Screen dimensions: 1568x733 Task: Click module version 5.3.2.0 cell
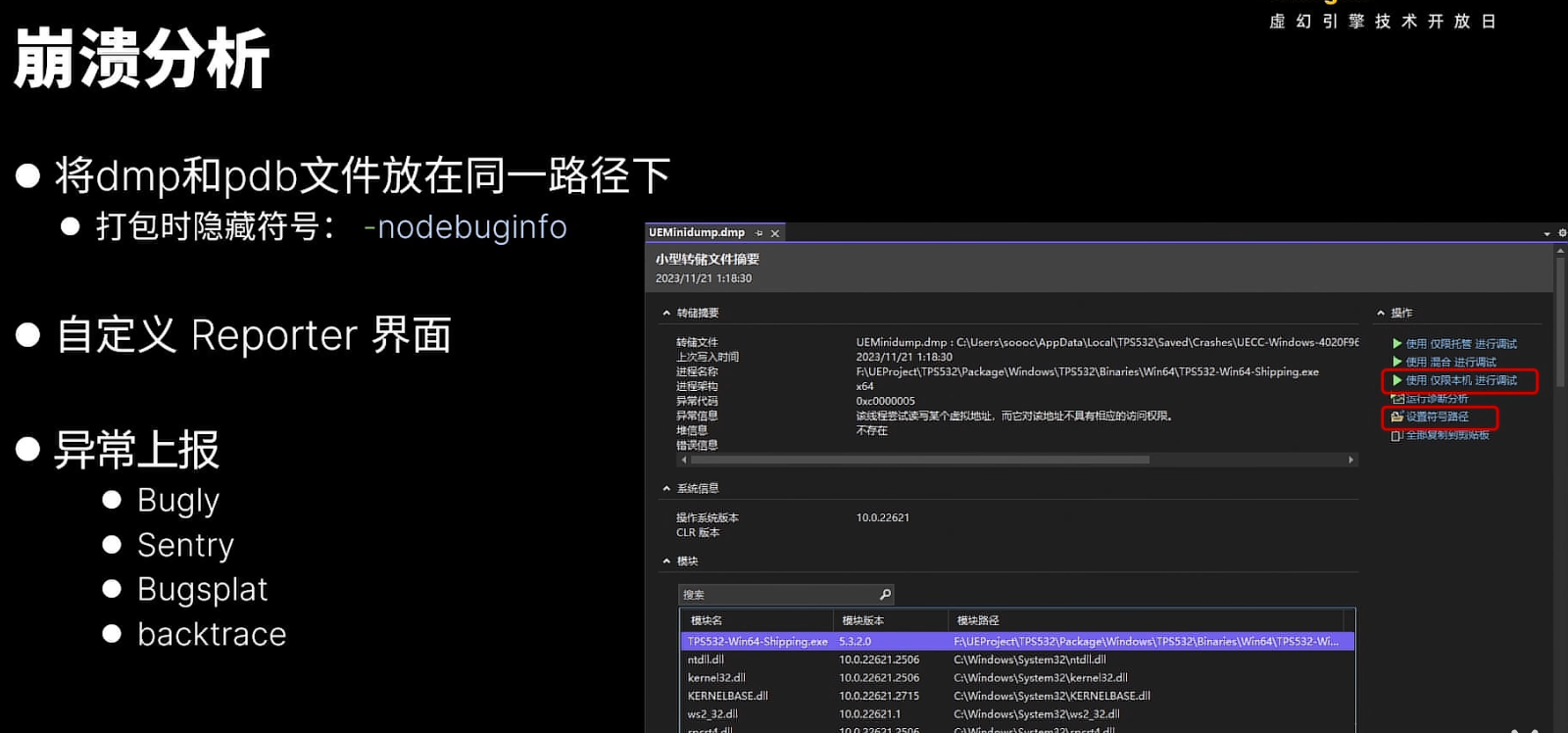[855, 642]
